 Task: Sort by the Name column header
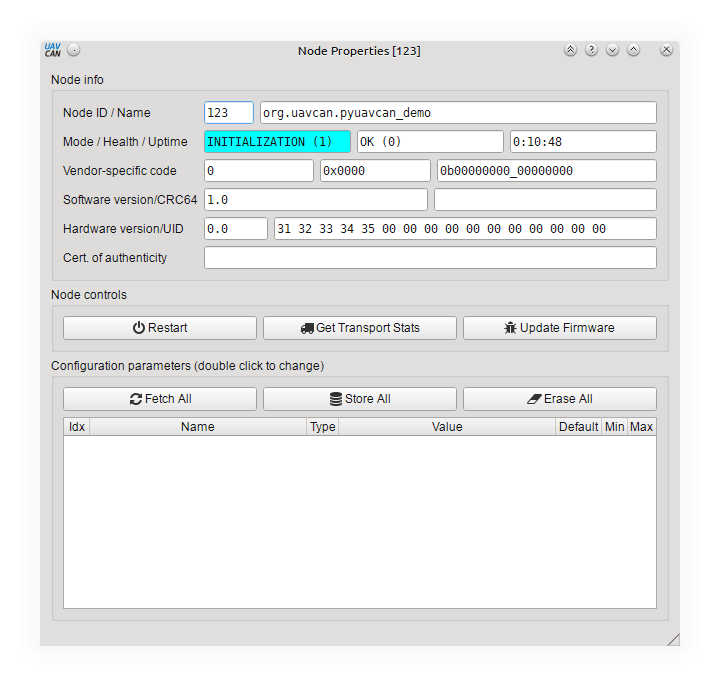[x=197, y=427]
